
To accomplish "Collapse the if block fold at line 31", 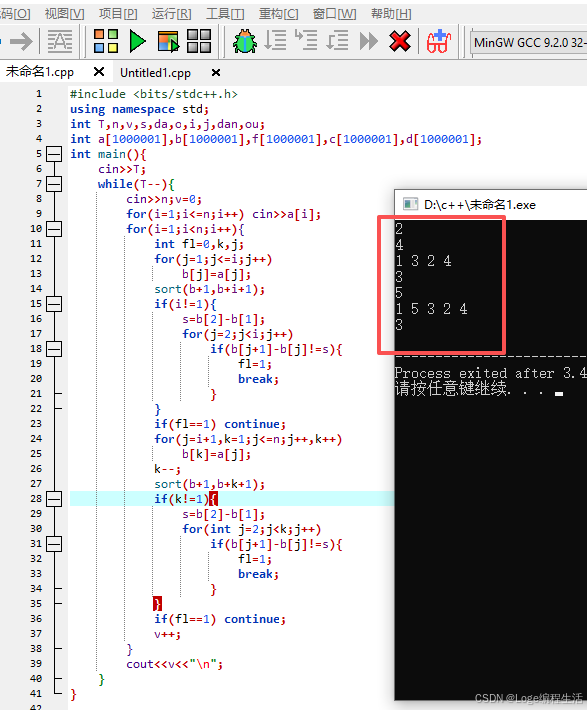I will (x=54, y=543).
